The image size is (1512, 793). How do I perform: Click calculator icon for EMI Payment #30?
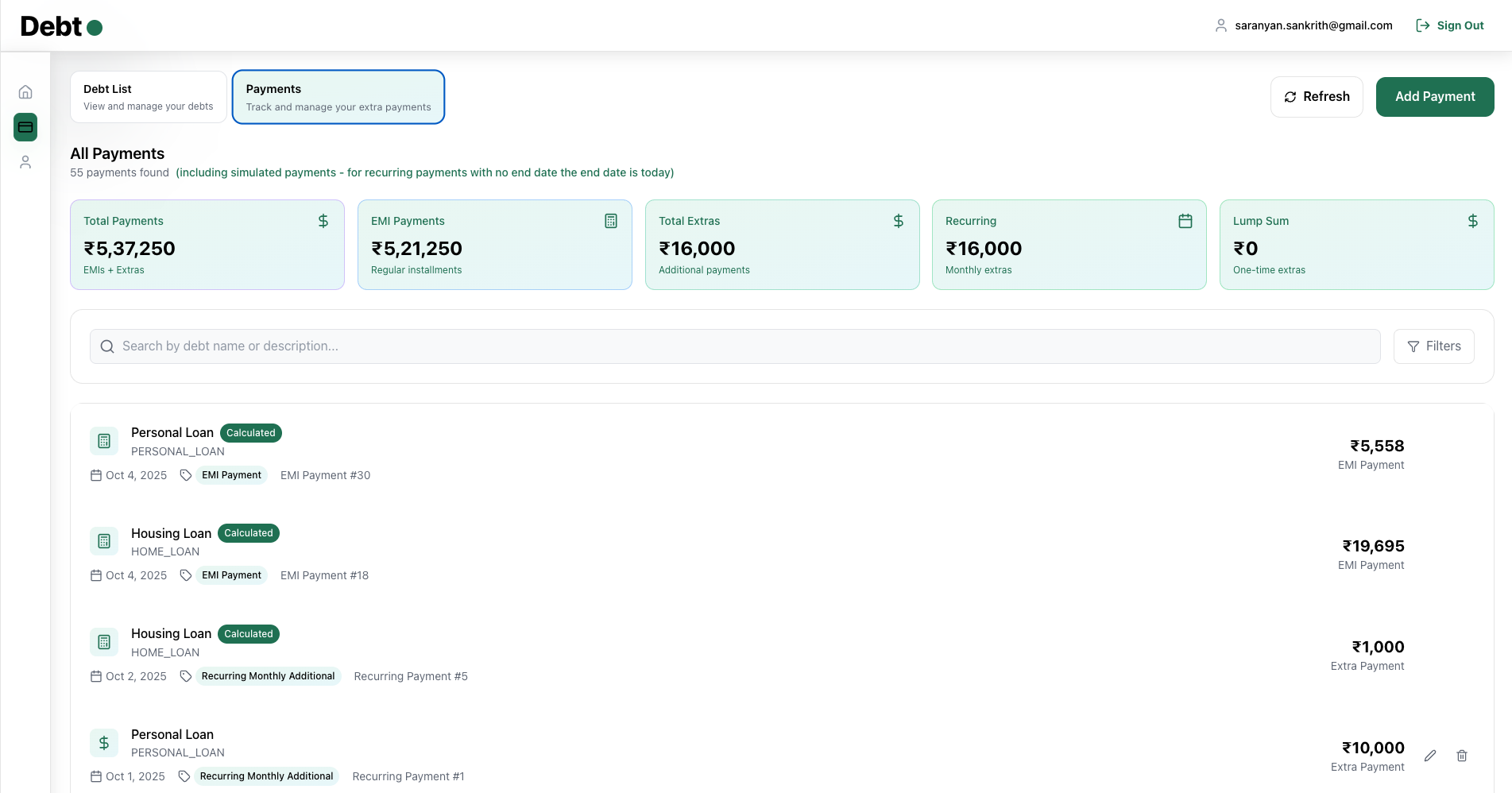(104, 441)
